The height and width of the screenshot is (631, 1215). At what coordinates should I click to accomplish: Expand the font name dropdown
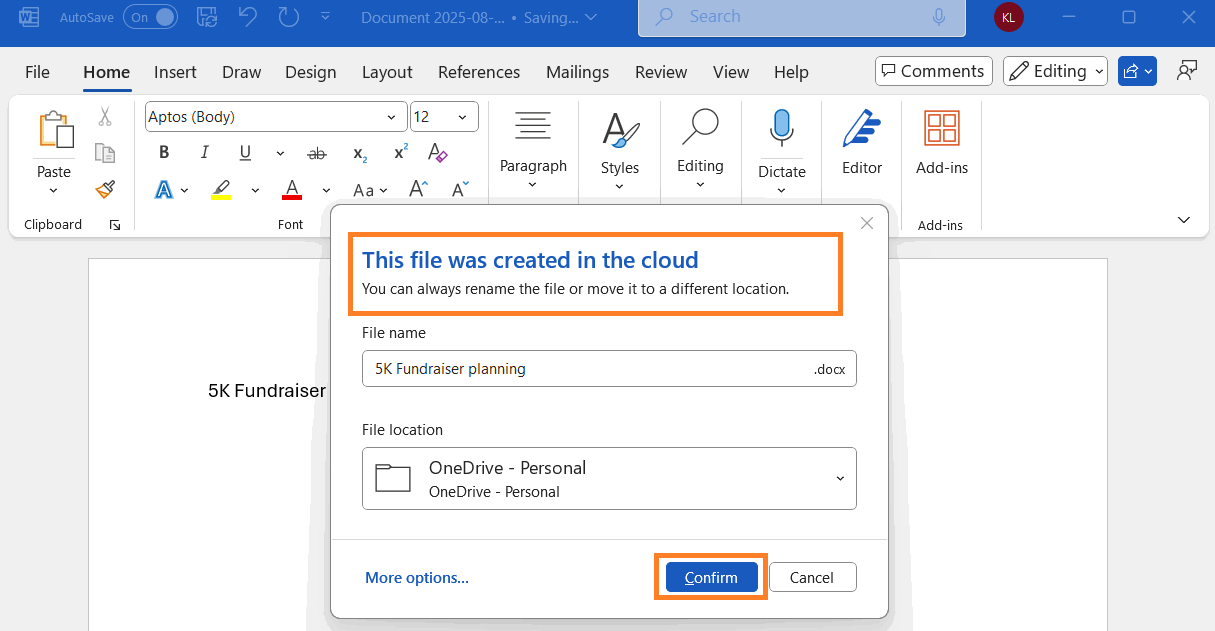point(392,117)
